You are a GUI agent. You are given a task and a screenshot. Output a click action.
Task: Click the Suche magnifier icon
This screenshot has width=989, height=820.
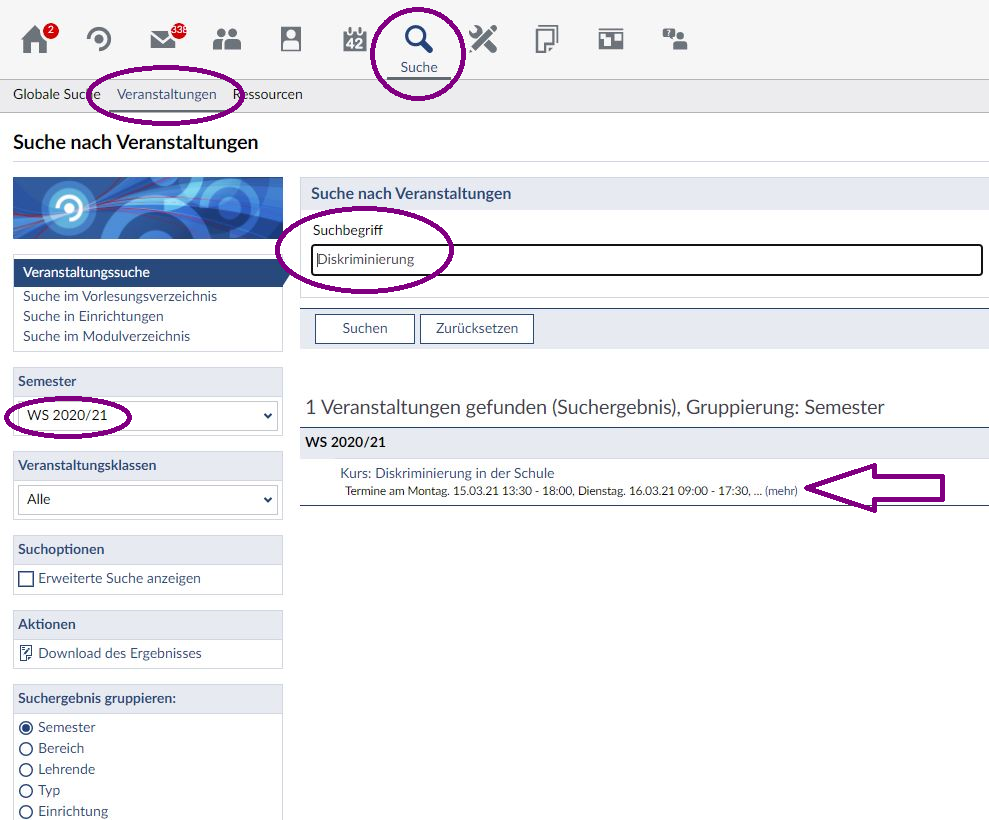point(418,39)
